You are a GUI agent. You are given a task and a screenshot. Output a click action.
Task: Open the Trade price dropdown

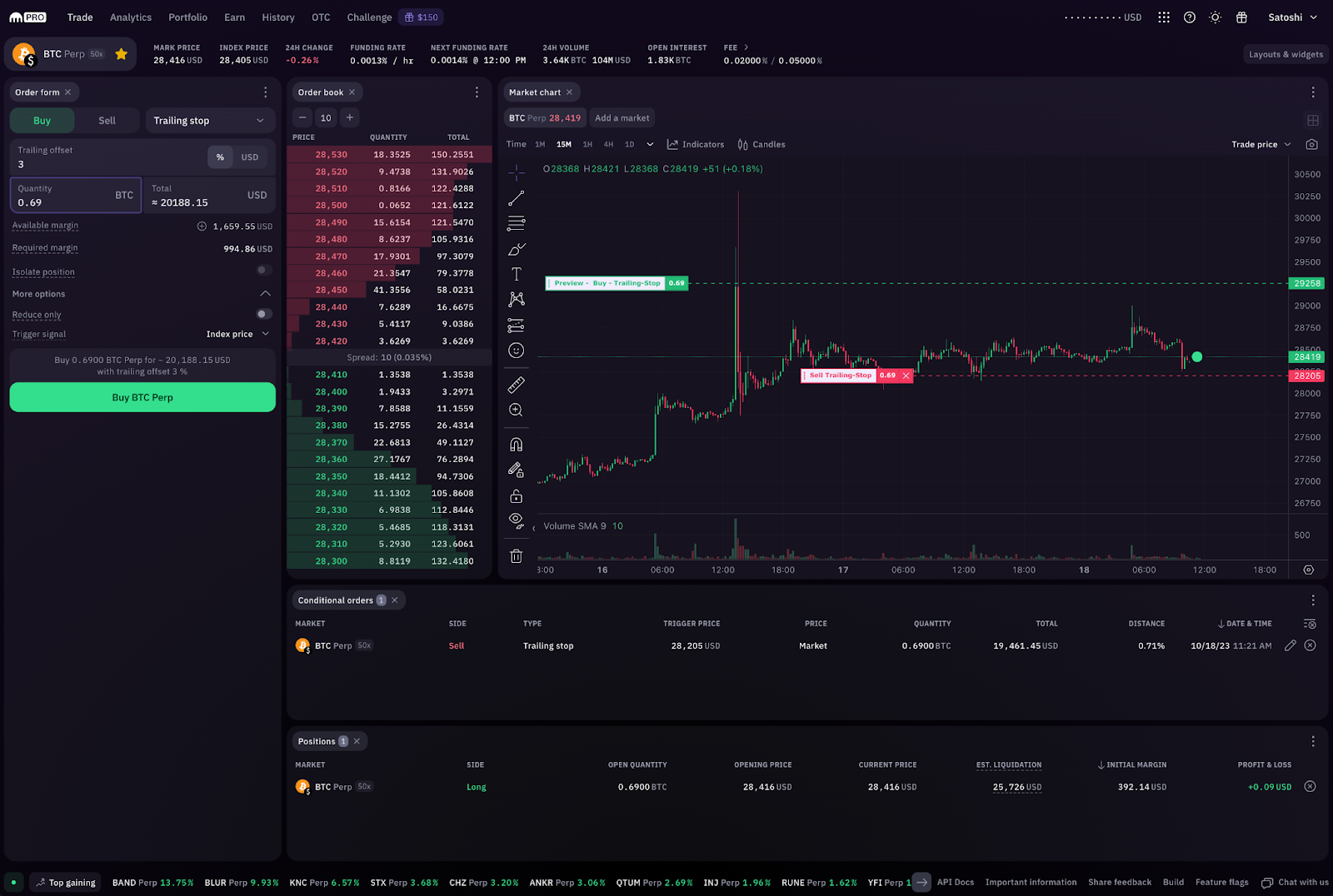click(x=1261, y=144)
